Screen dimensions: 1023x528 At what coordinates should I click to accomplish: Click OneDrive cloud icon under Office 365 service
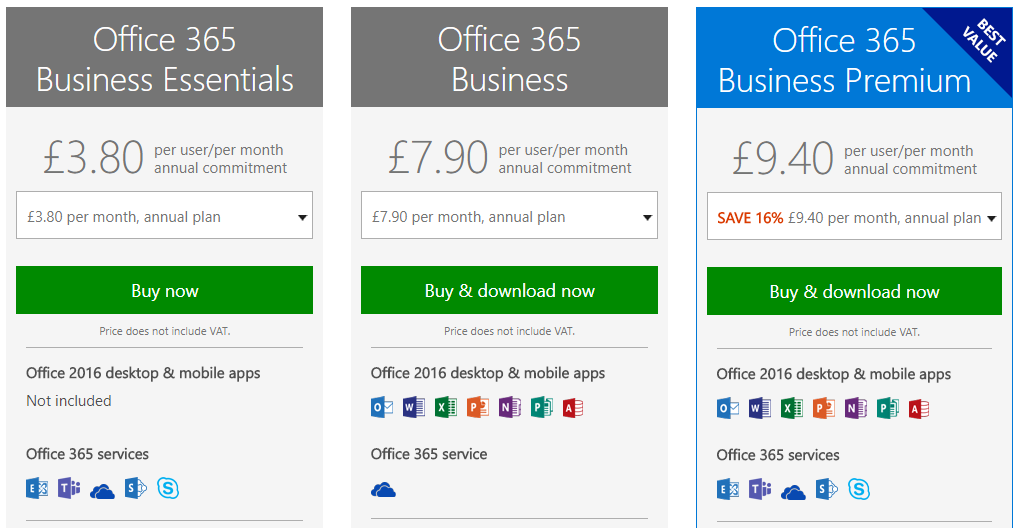point(383,489)
